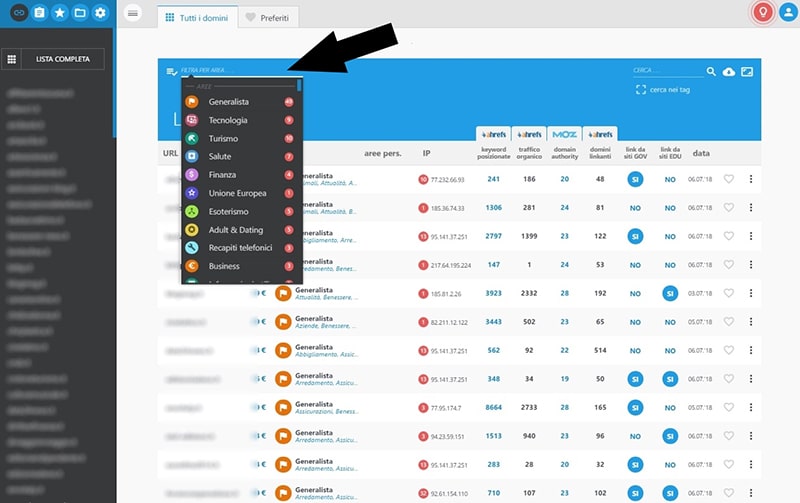Open the three-dot menu of the first row
Screen dimensions: 800x503
750,179
